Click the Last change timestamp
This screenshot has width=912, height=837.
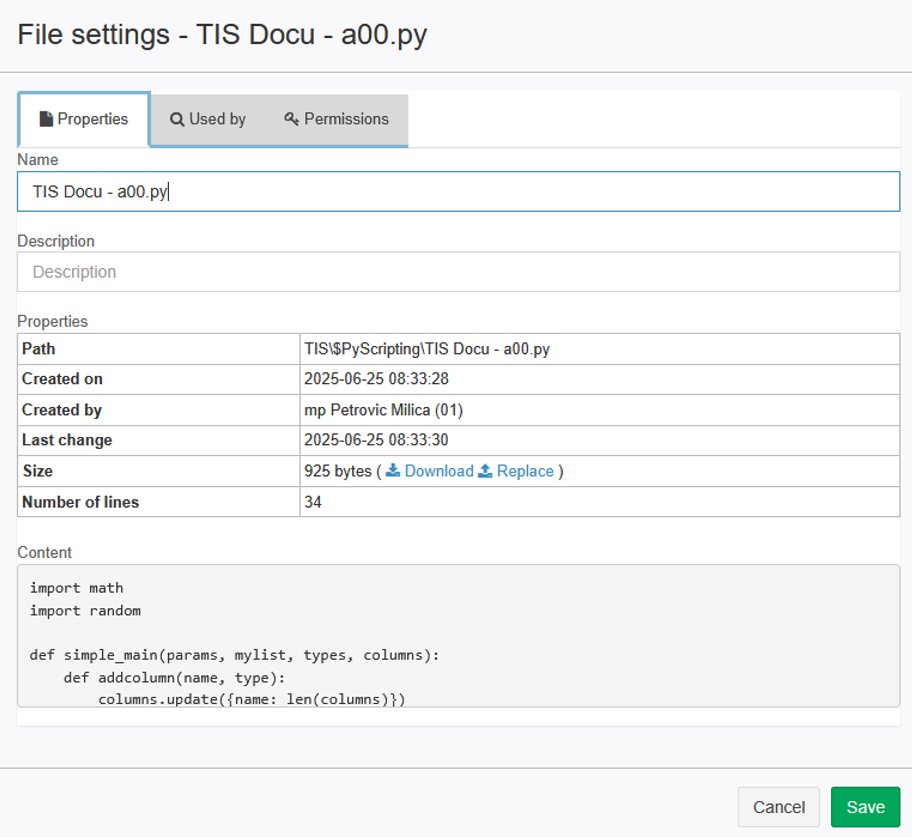point(376,440)
